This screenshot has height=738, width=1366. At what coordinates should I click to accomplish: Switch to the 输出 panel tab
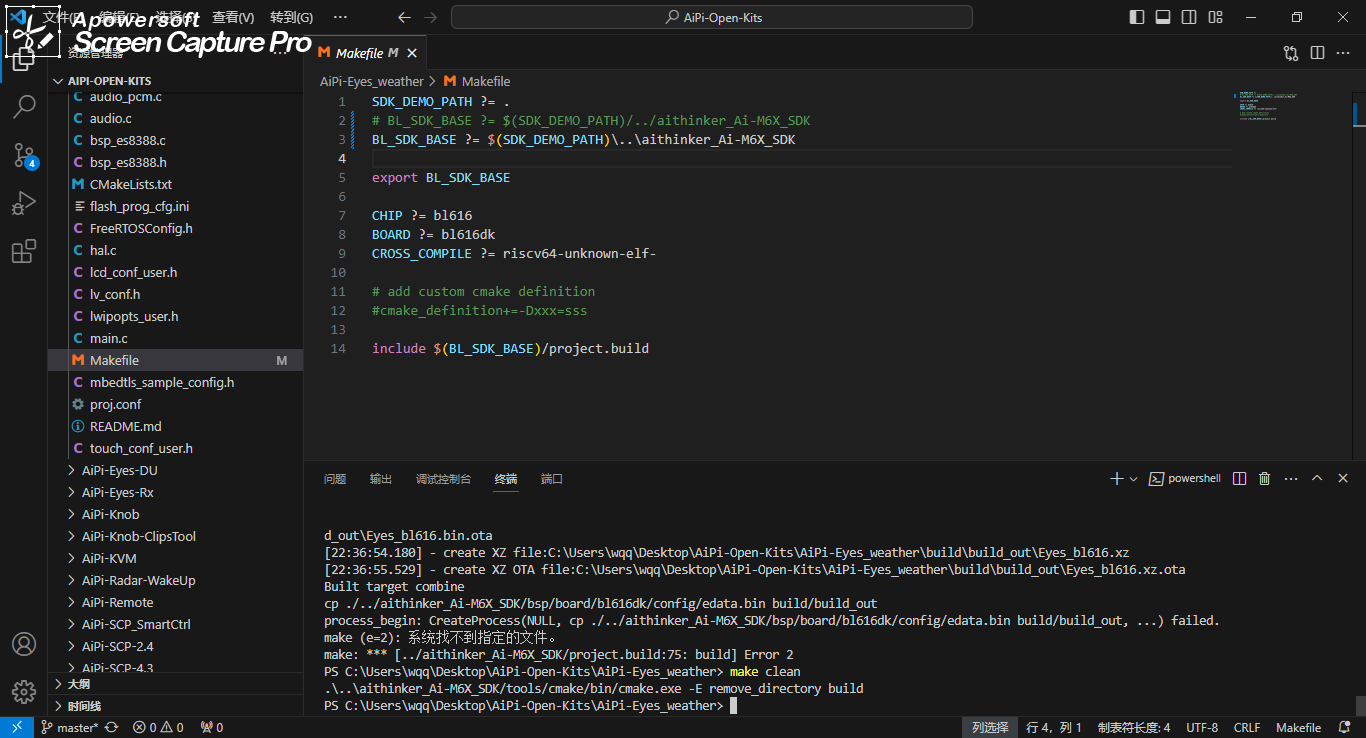click(381, 479)
